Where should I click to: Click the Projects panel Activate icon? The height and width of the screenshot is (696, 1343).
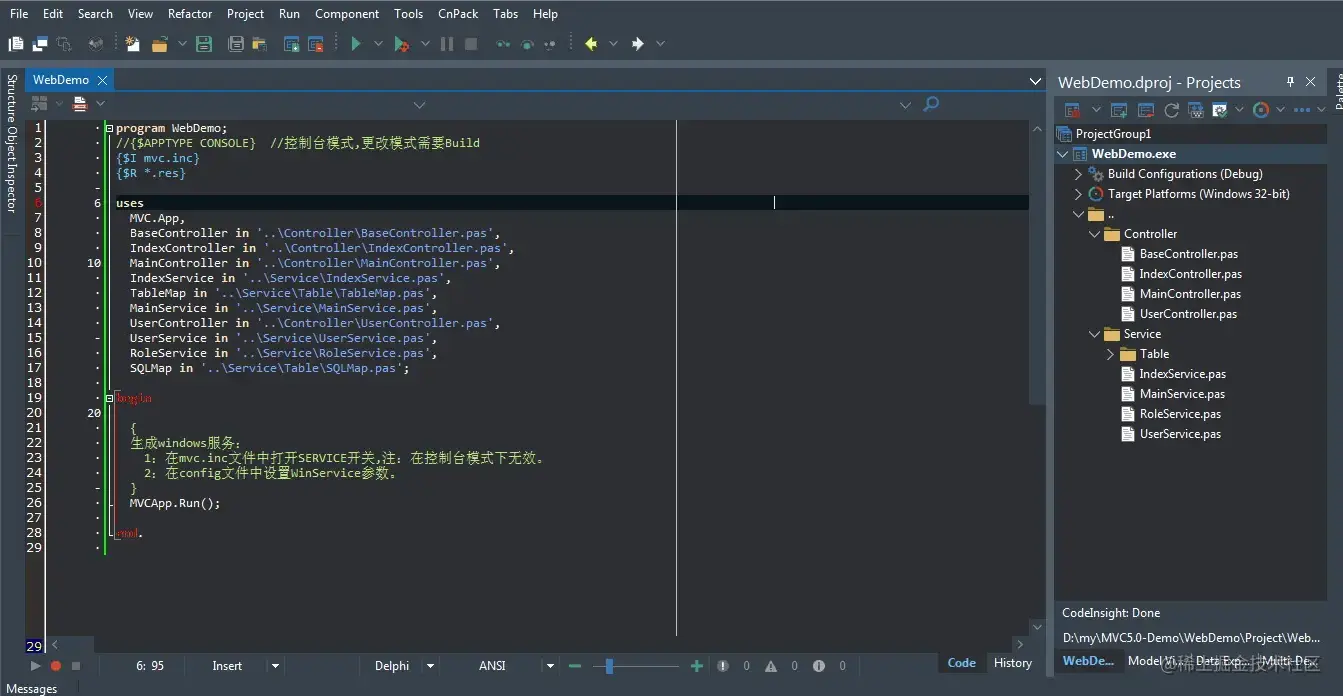click(x=1072, y=110)
